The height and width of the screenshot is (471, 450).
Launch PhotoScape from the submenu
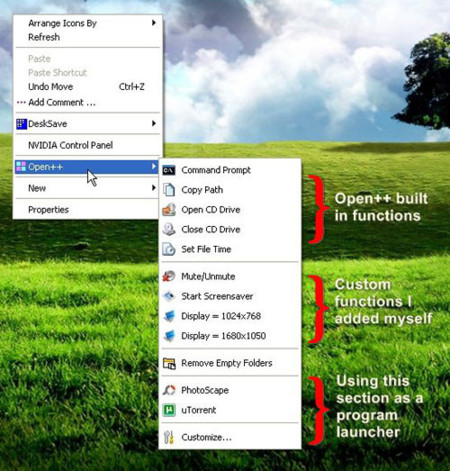230,390
